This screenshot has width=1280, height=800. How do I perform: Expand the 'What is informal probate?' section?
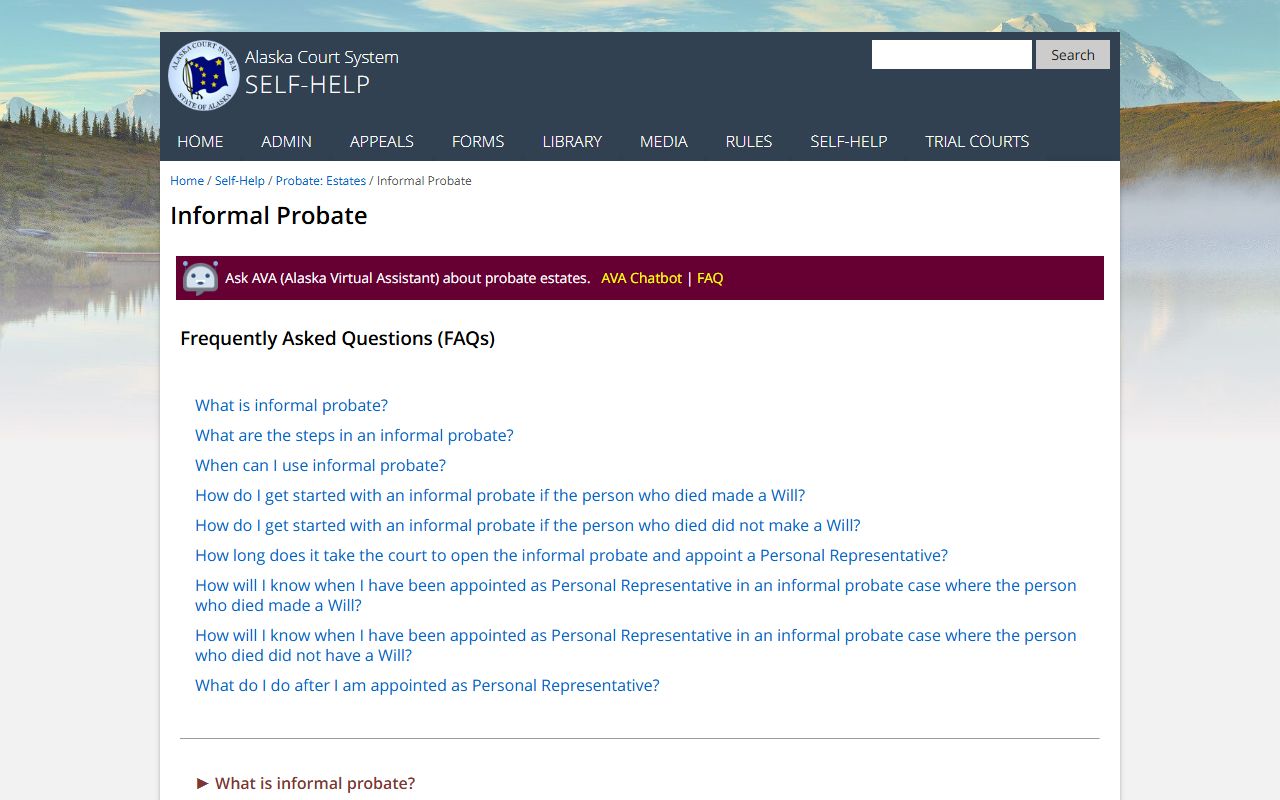[x=305, y=783]
